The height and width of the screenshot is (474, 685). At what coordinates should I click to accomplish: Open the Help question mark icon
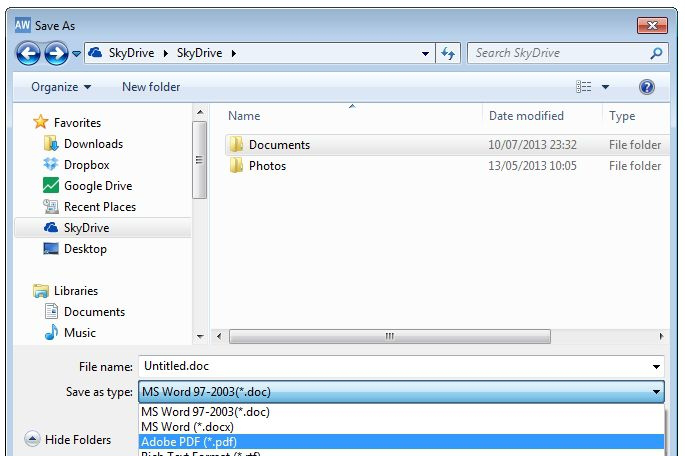(646, 87)
